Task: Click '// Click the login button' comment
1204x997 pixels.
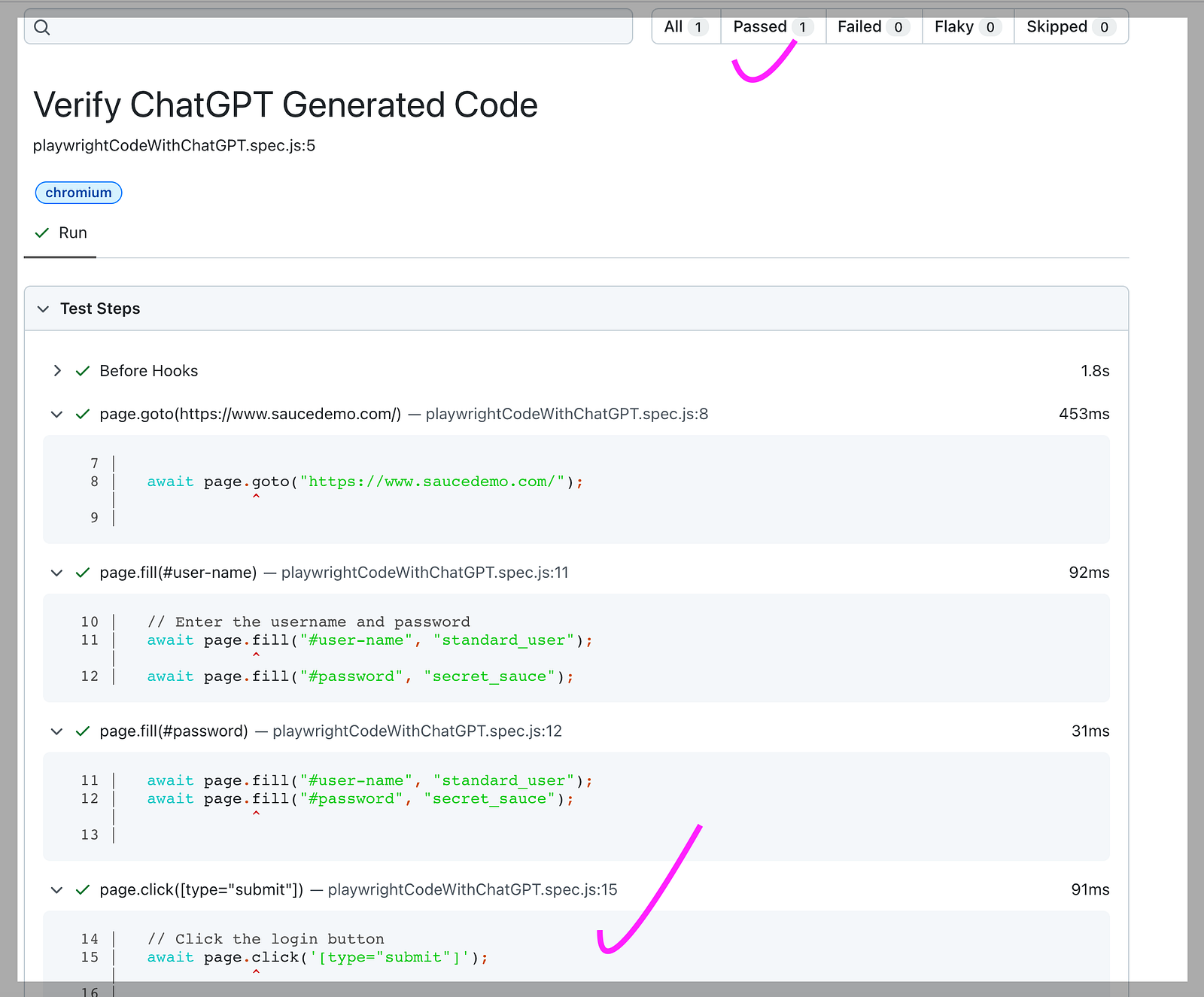Action: click(266, 939)
